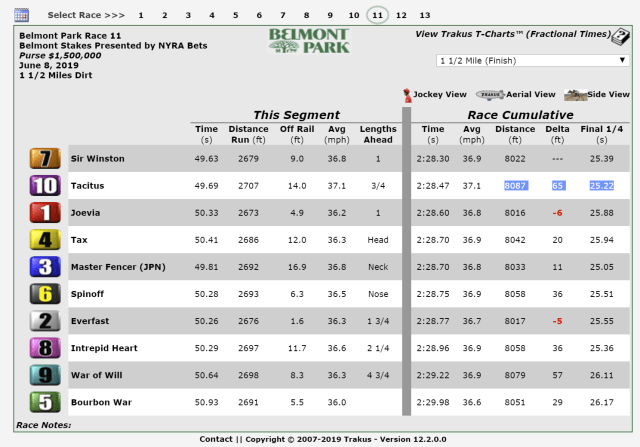Switch to Side View text link

pos(608,94)
